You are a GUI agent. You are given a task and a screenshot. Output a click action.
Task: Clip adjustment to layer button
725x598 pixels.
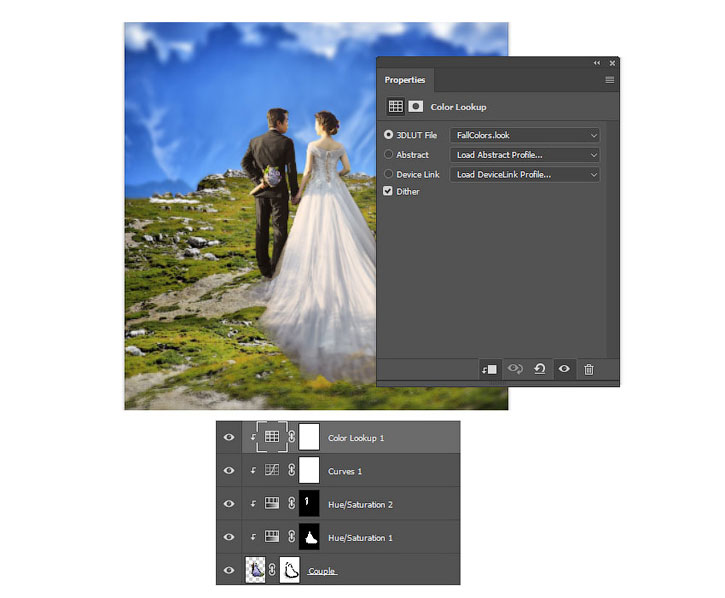[489, 369]
